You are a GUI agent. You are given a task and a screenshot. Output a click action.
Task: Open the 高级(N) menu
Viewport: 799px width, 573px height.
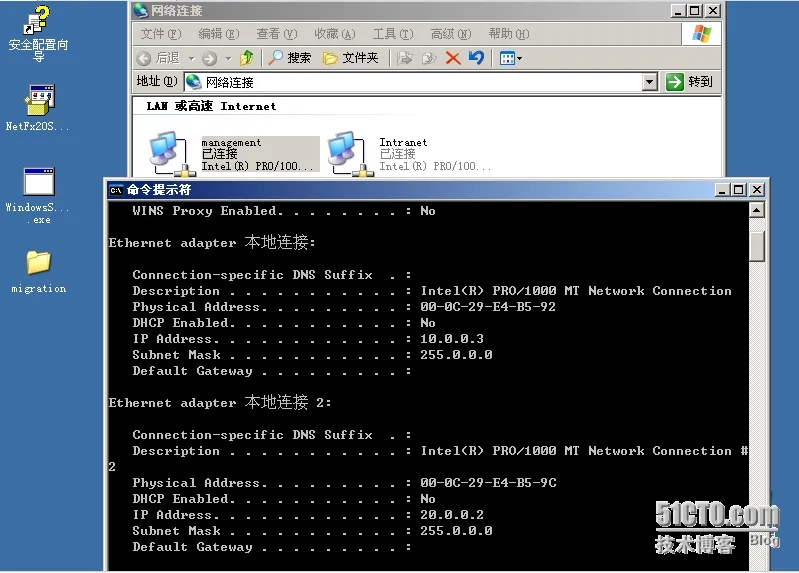(x=451, y=34)
